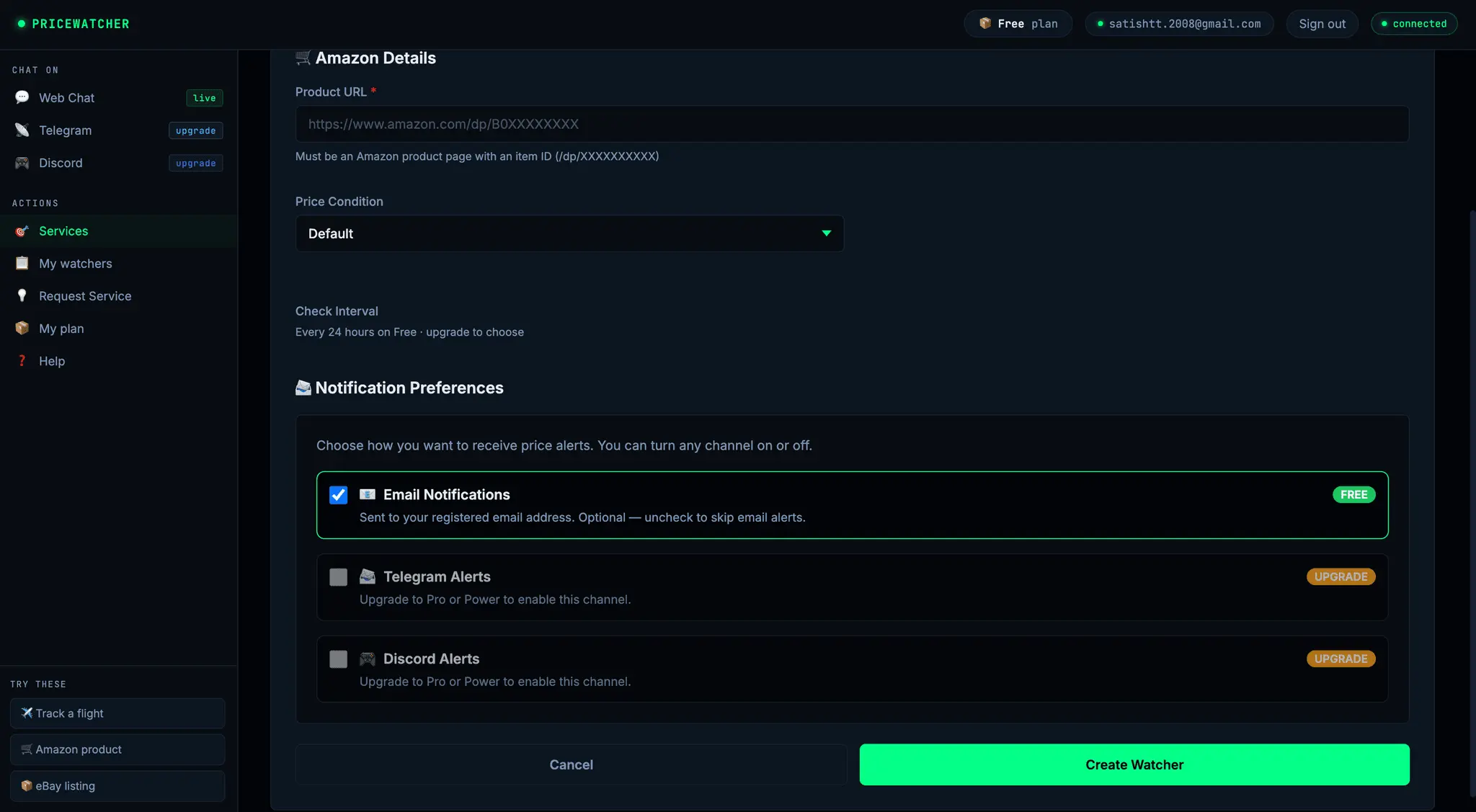
Task: Click the Cancel button
Action: tap(571, 764)
